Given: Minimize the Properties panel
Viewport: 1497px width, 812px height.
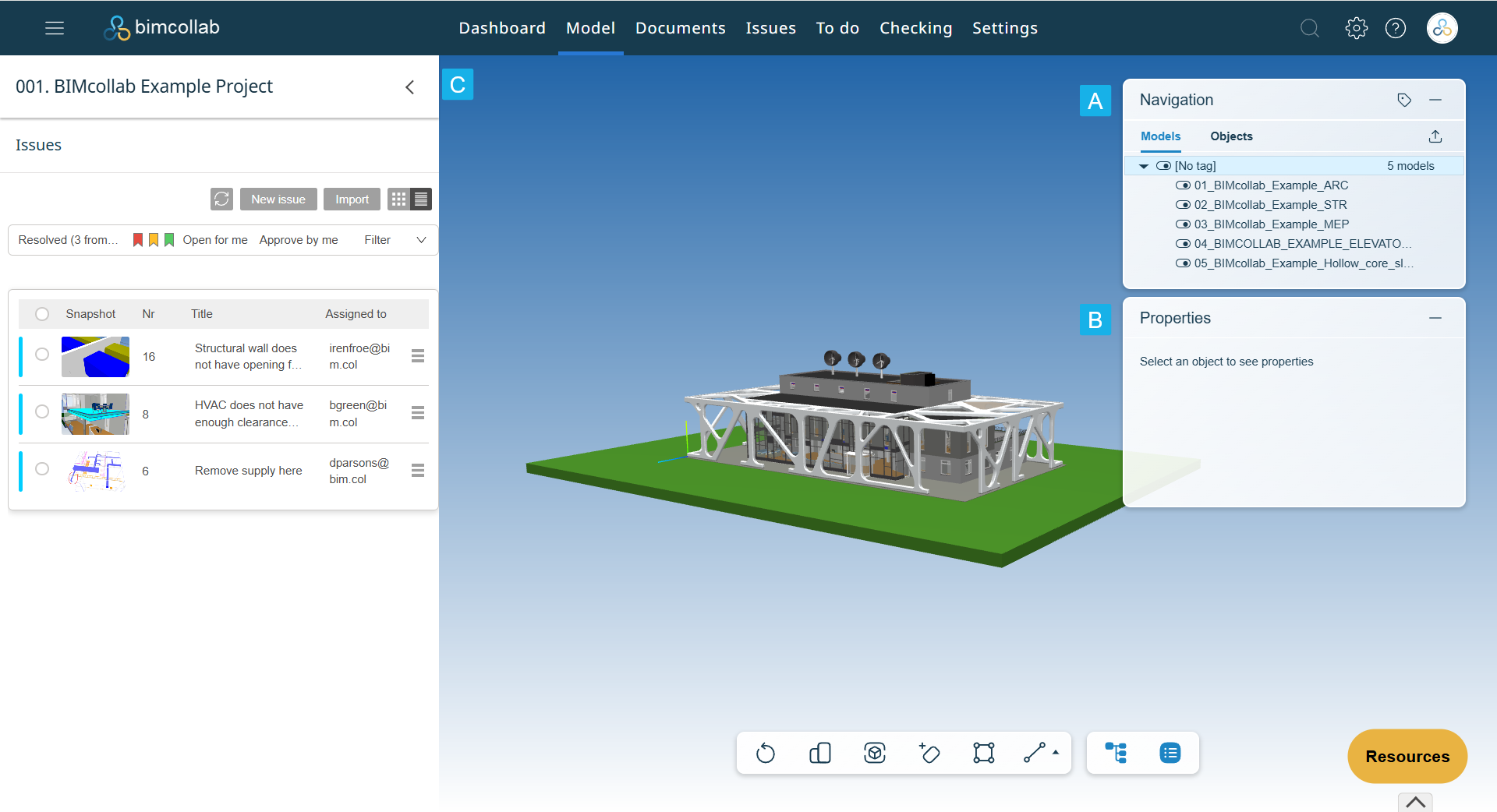Looking at the screenshot, I should coord(1435,318).
